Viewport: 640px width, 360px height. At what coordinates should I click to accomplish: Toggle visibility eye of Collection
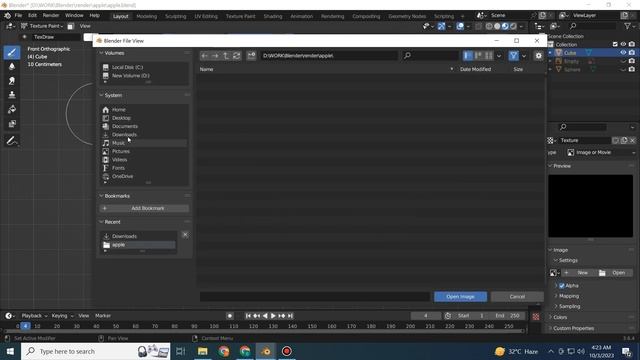click(623, 44)
